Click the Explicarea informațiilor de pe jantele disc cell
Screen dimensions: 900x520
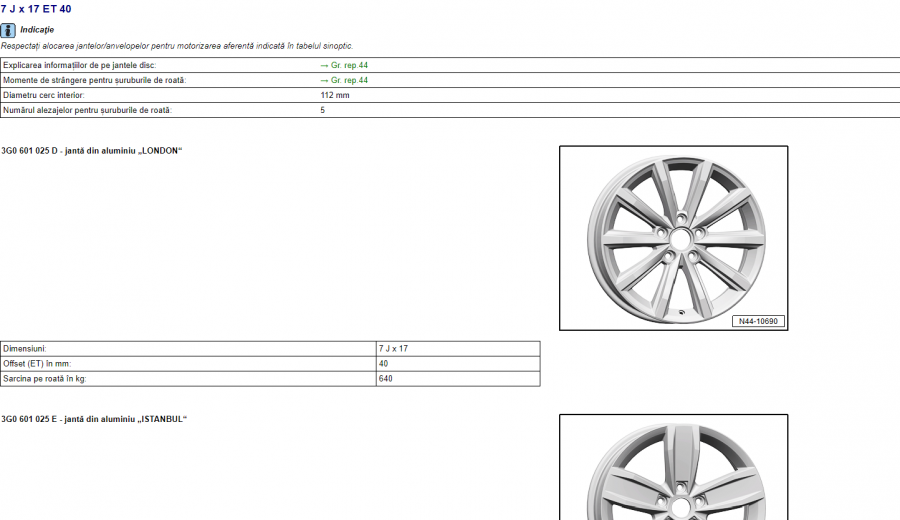[x=80, y=65]
